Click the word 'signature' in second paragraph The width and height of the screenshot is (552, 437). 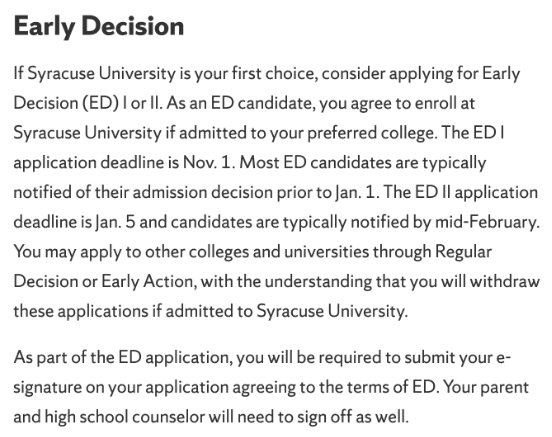click(48, 388)
